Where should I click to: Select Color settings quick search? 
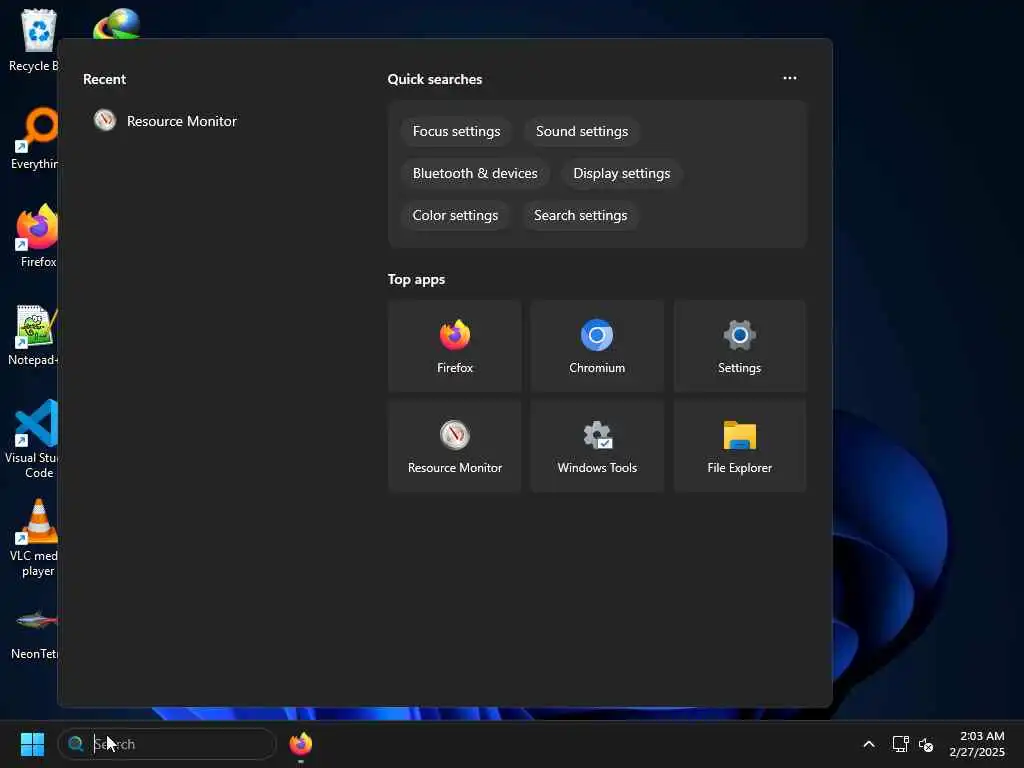point(455,216)
